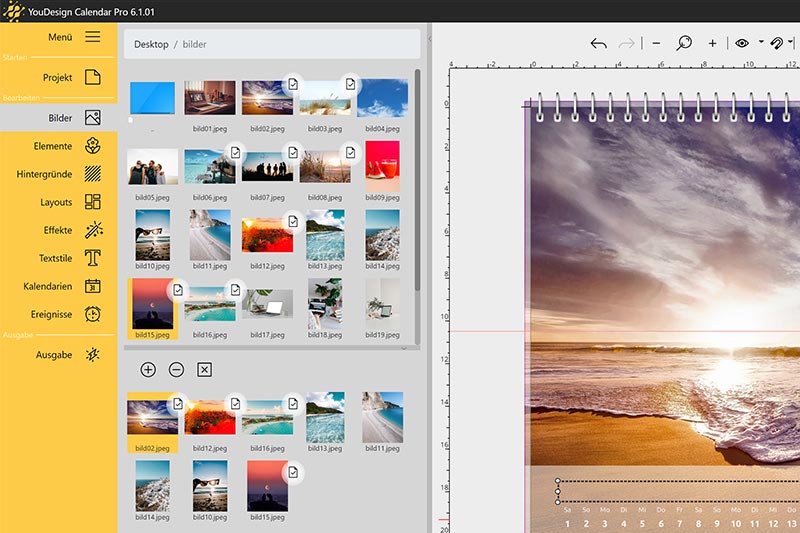
Task: Remove image with the circled minus icon
Action: click(x=176, y=370)
